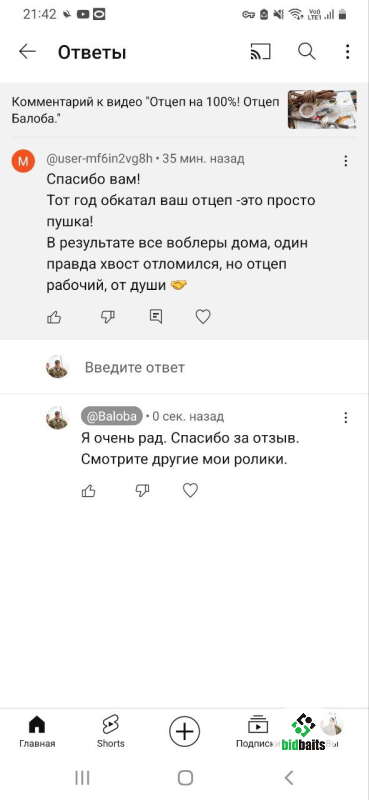The width and height of the screenshot is (369, 800).
Task: Switch to Shorts tab
Action: [111, 731]
